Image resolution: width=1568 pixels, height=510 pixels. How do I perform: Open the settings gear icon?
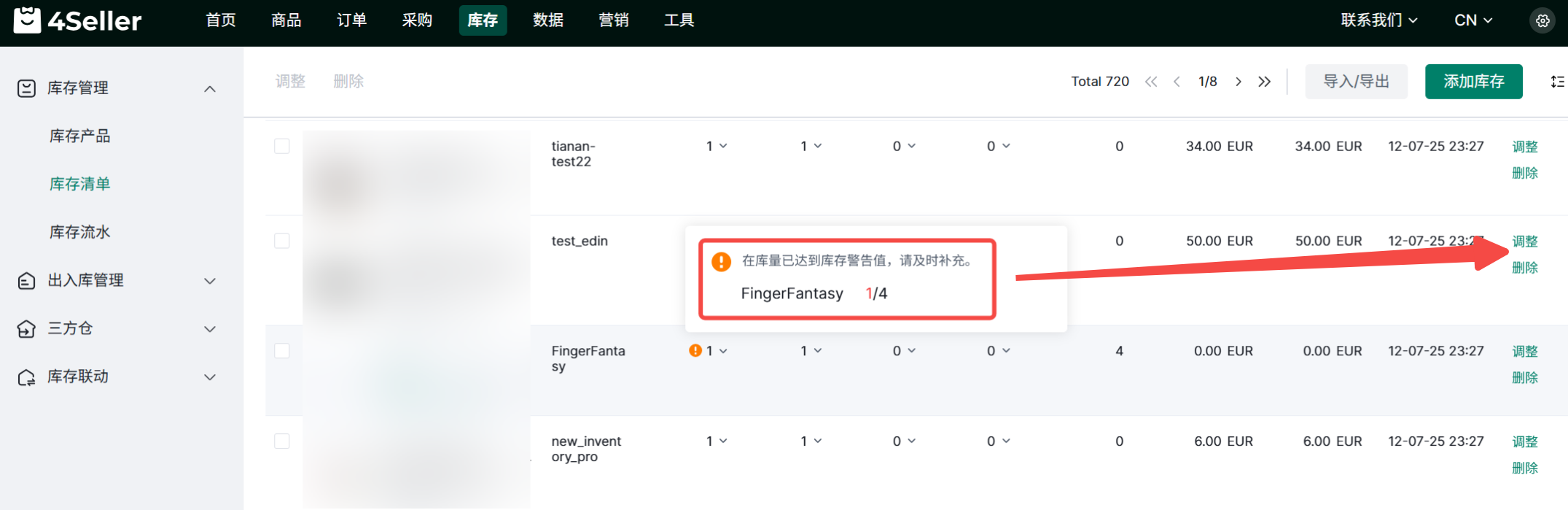[x=1542, y=20]
